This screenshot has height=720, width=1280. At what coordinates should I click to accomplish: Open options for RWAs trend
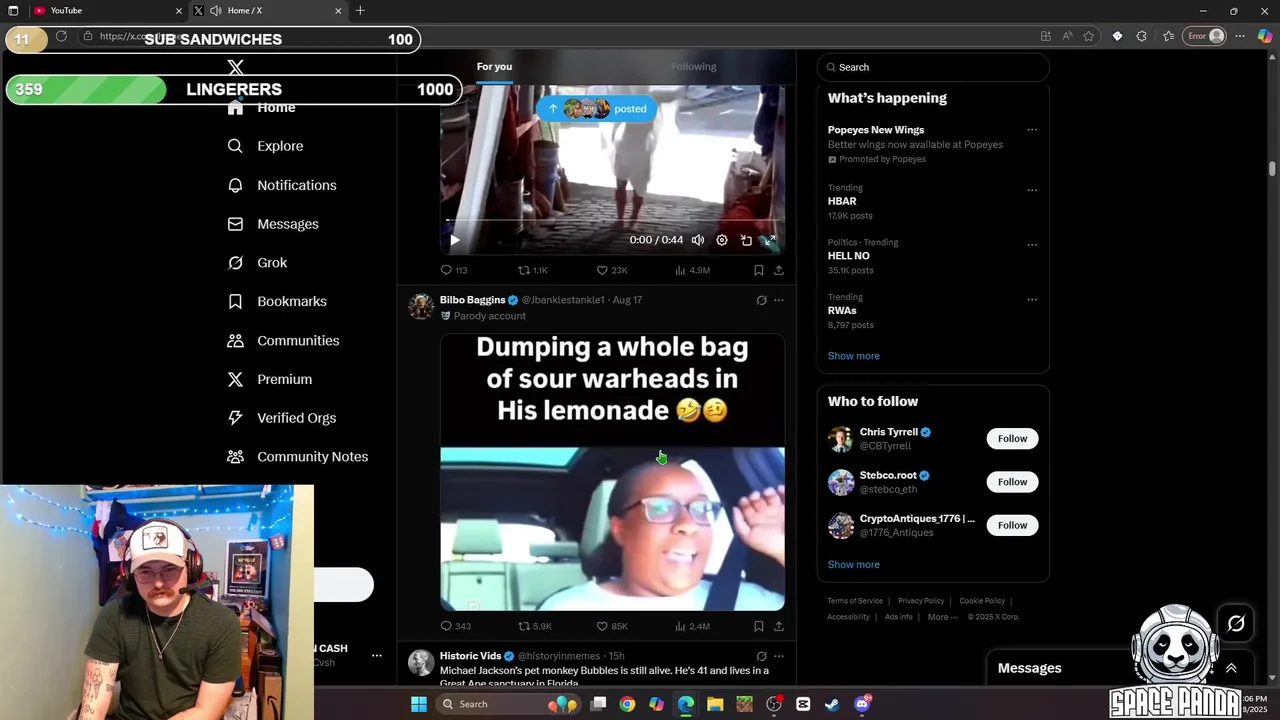pyautogui.click(x=1032, y=300)
